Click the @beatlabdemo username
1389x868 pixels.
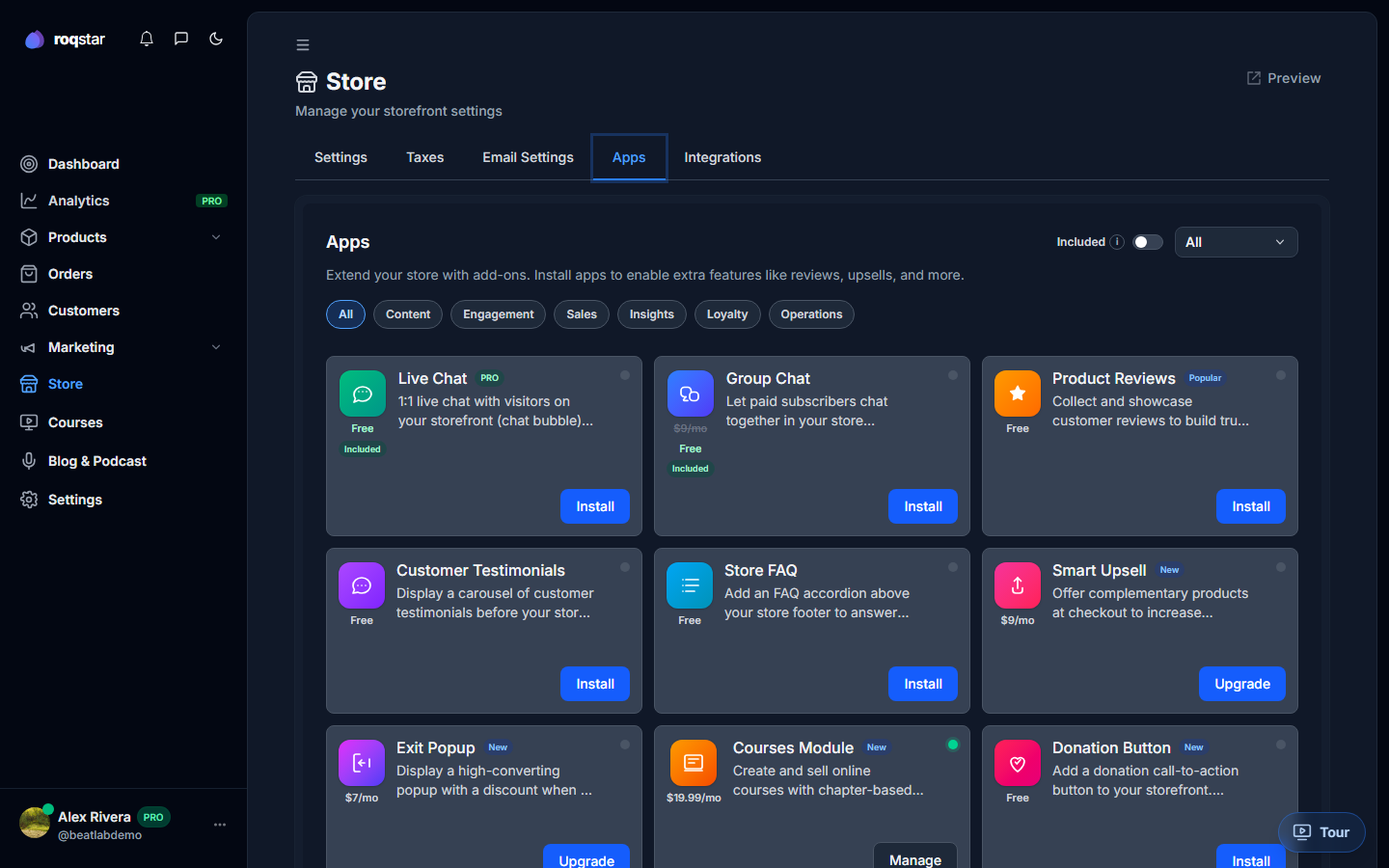[x=99, y=835]
